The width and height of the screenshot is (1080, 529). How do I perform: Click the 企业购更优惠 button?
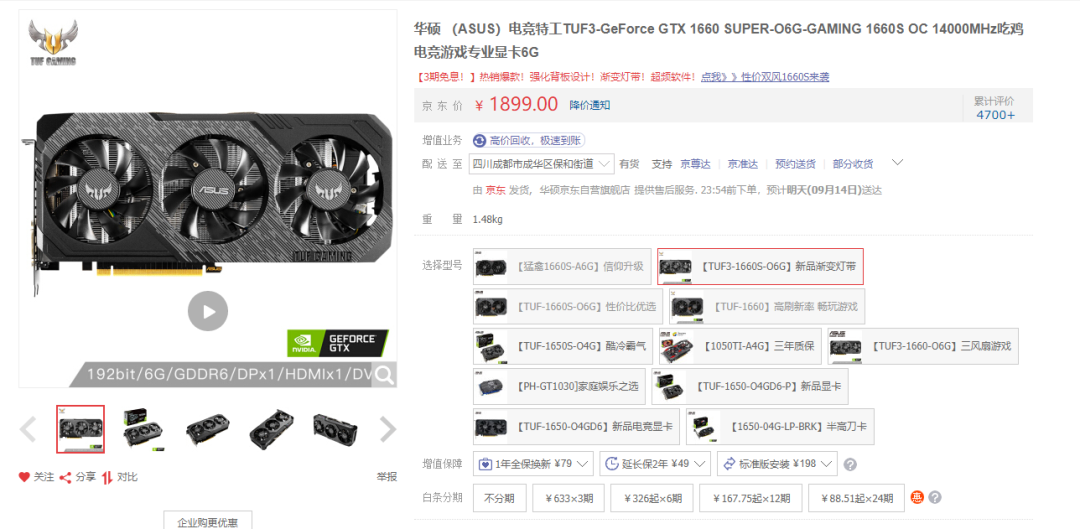207,521
